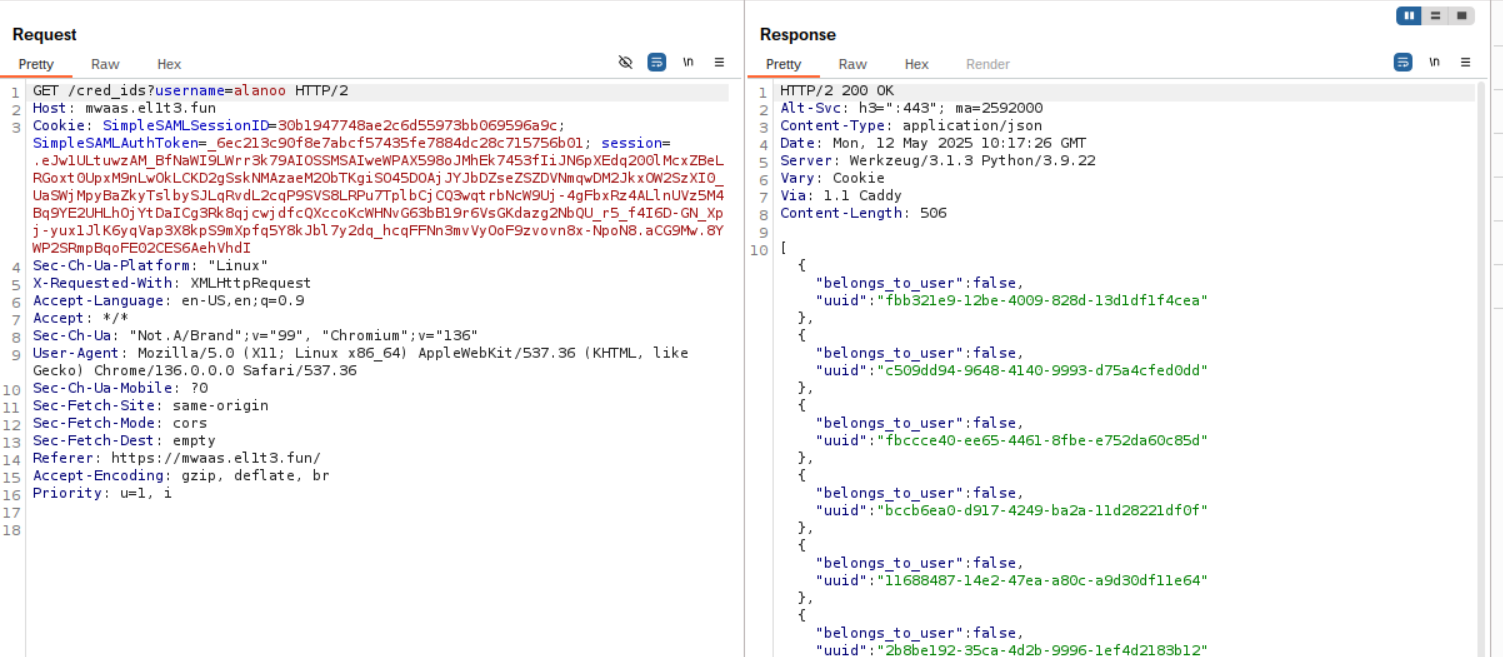1503x657 pixels.
Task: Toggle the blue text-wrap icon in Request panel
Action: [x=657, y=62]
